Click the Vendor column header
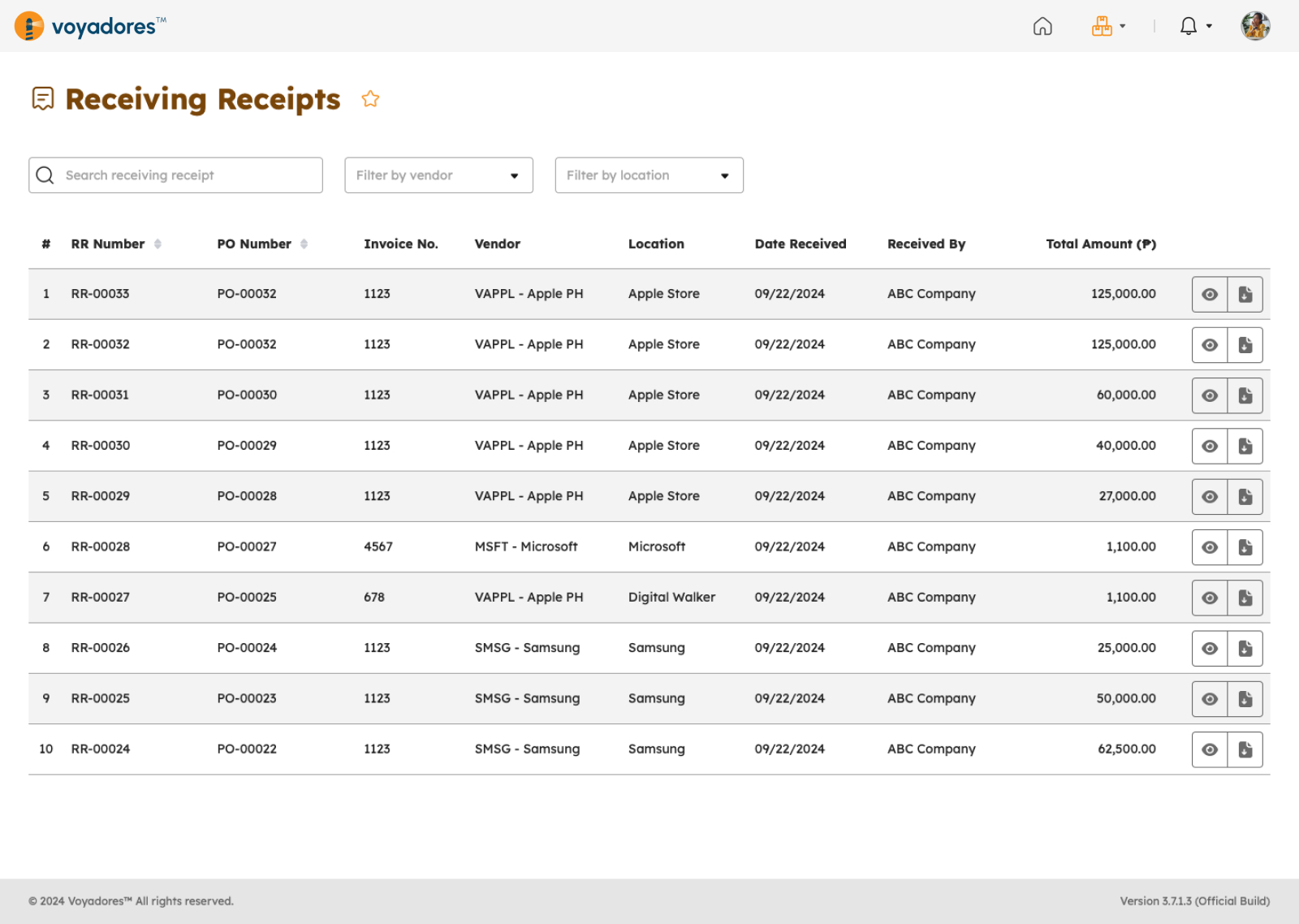 [x=497, y=244]
